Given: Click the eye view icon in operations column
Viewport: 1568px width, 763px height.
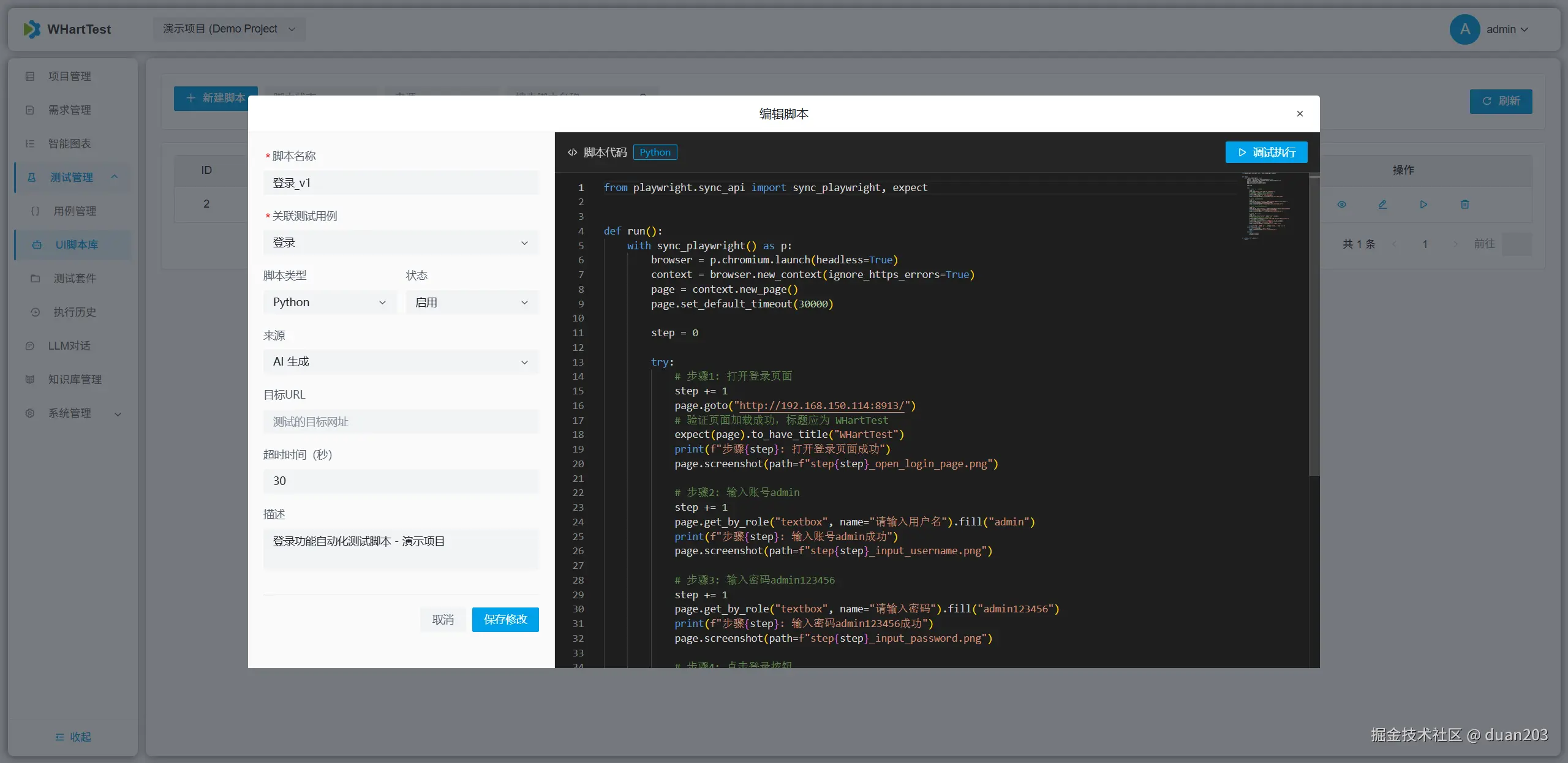Looking at the screenshot, I should tap(1341, 205).
